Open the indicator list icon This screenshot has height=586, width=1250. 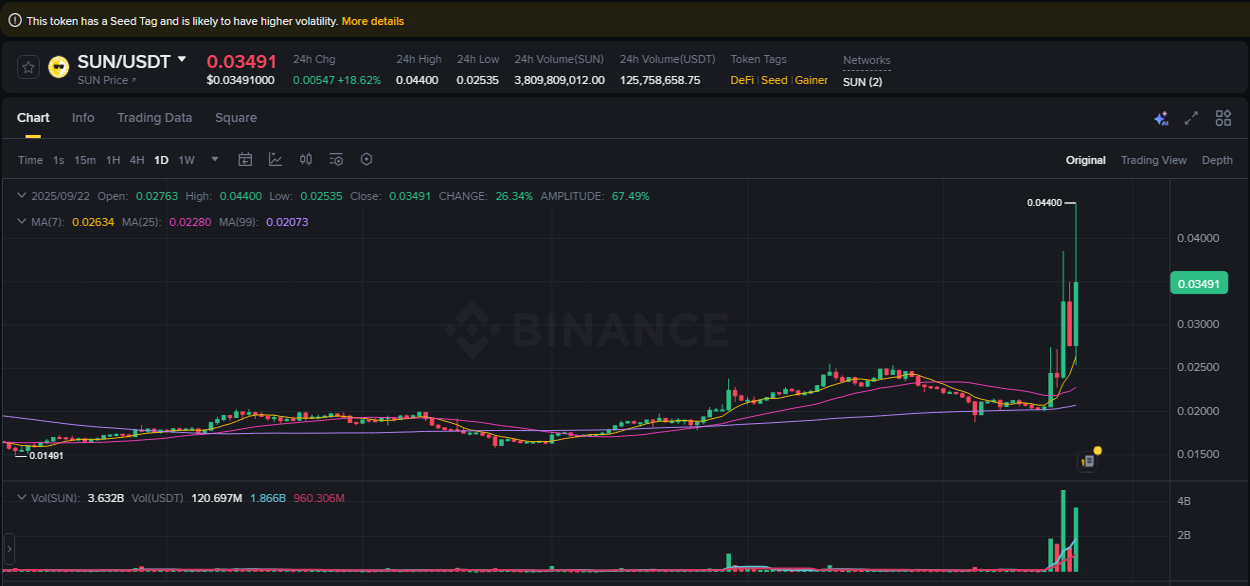click(x=335, y=159)
